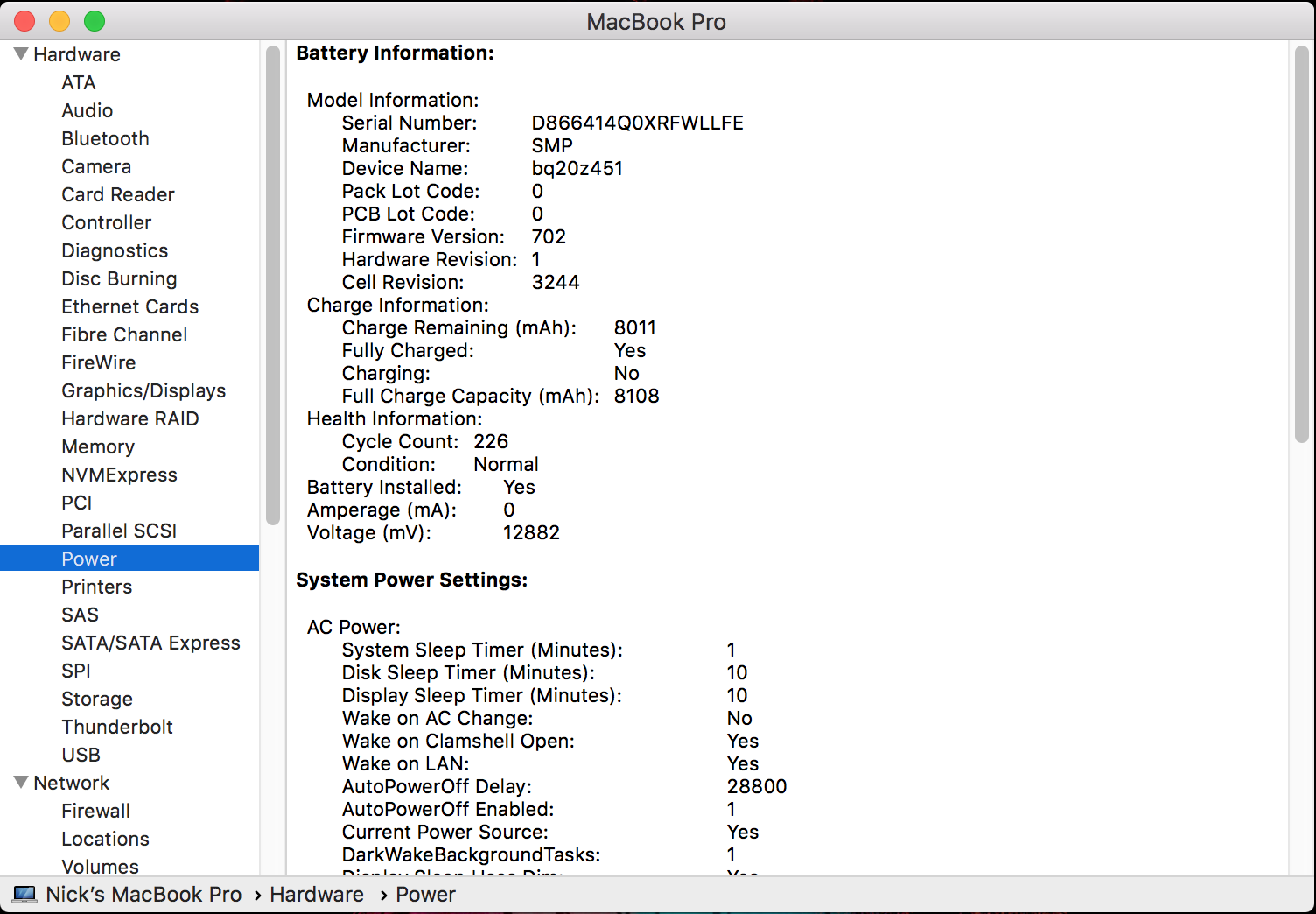Click Power in the bottom path bar
Screen dimensions: 1316x914
tap(425, 895)
